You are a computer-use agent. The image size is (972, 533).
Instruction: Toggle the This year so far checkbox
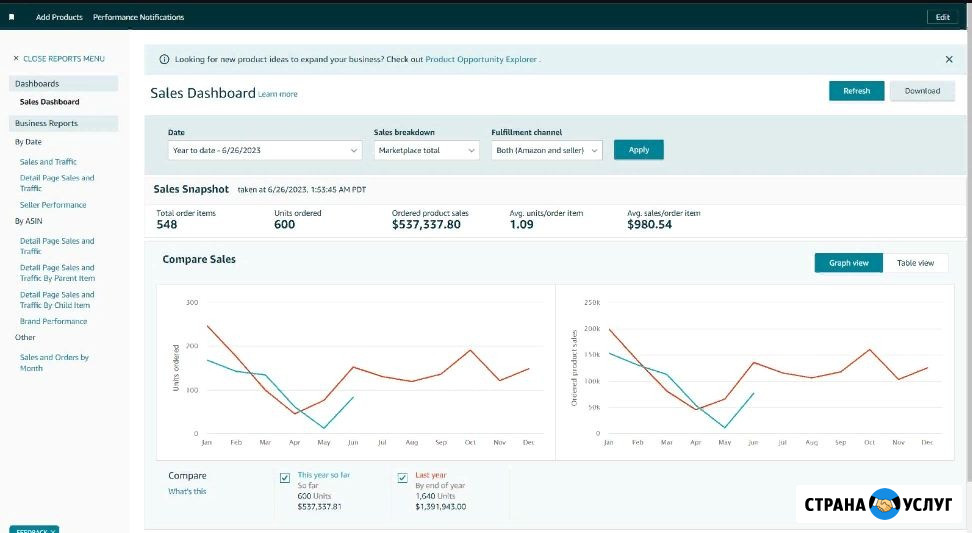285,478
